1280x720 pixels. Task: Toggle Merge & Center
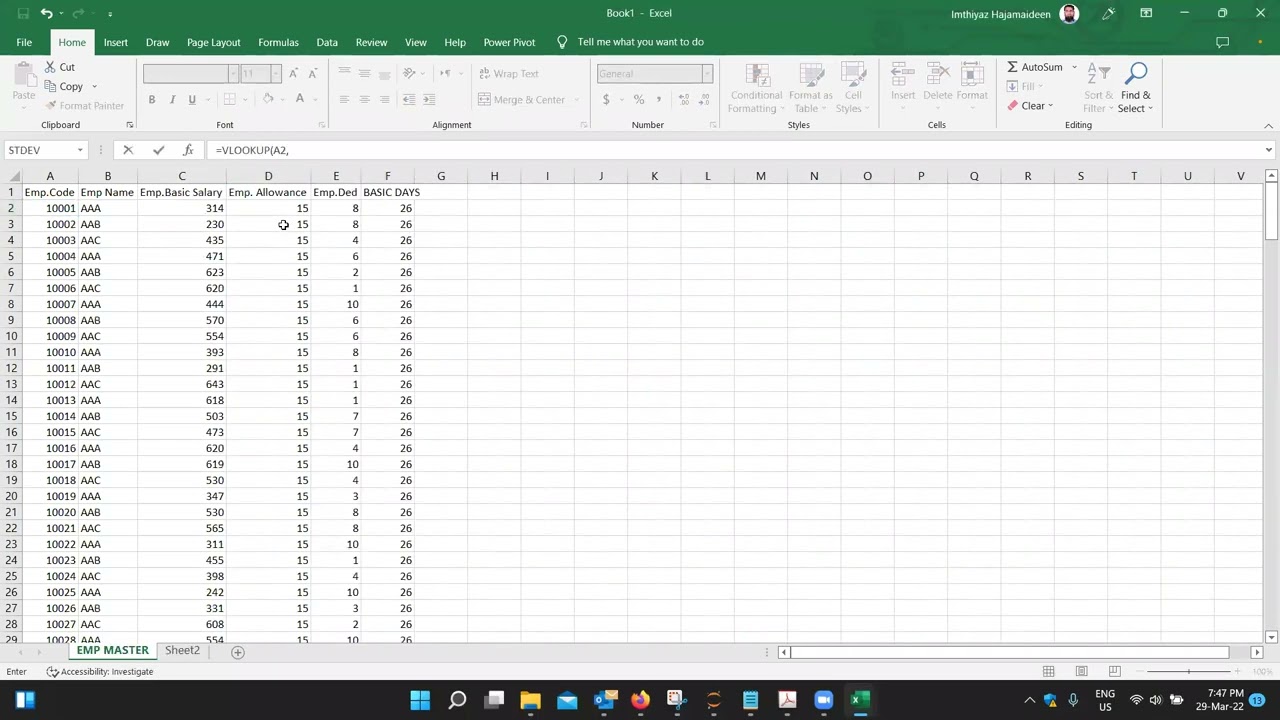point(521,99)
